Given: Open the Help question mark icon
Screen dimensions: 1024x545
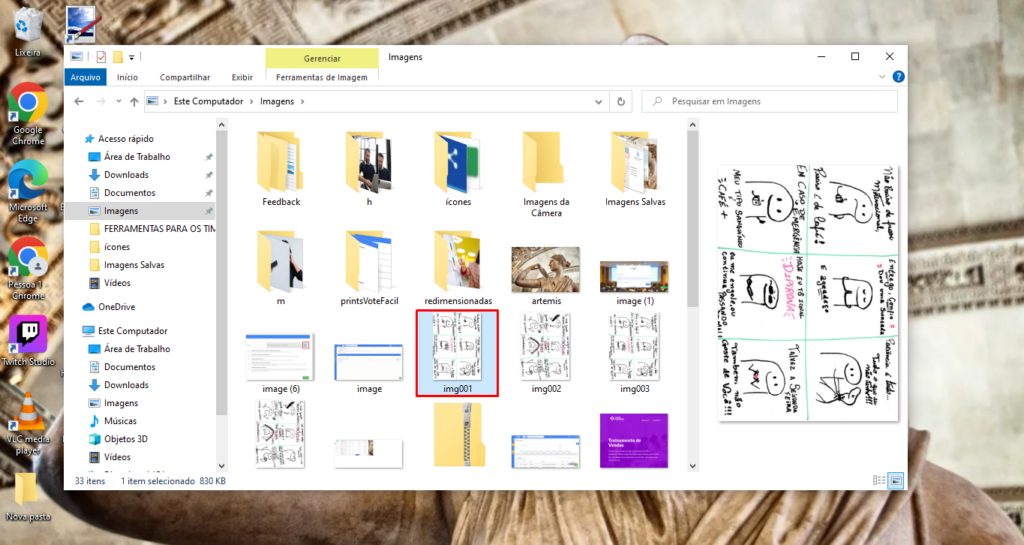Looking at the screenshot, I should click(899, 77).
